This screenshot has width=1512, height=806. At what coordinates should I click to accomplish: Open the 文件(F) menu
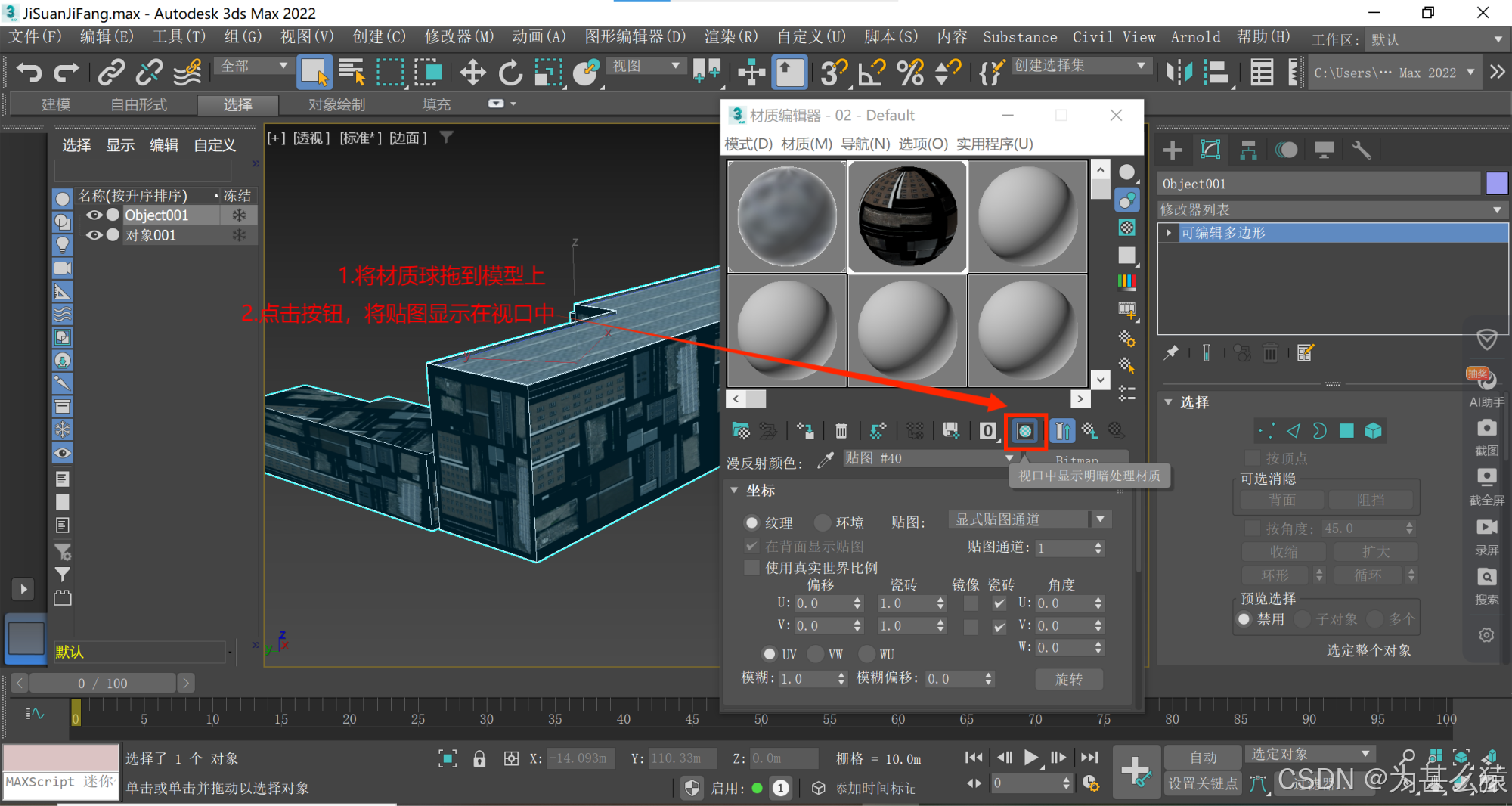(x=36, y=37)
